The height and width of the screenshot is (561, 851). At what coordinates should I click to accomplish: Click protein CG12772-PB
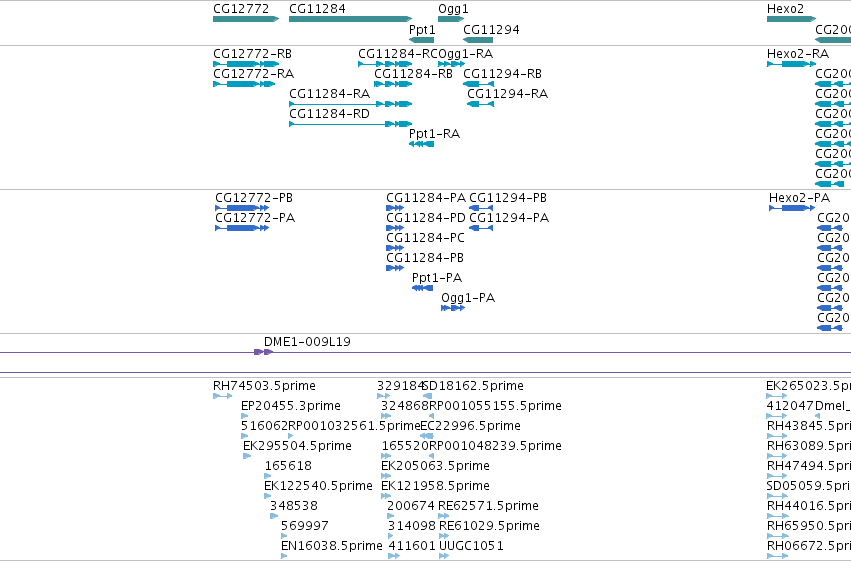pos(242,208)
